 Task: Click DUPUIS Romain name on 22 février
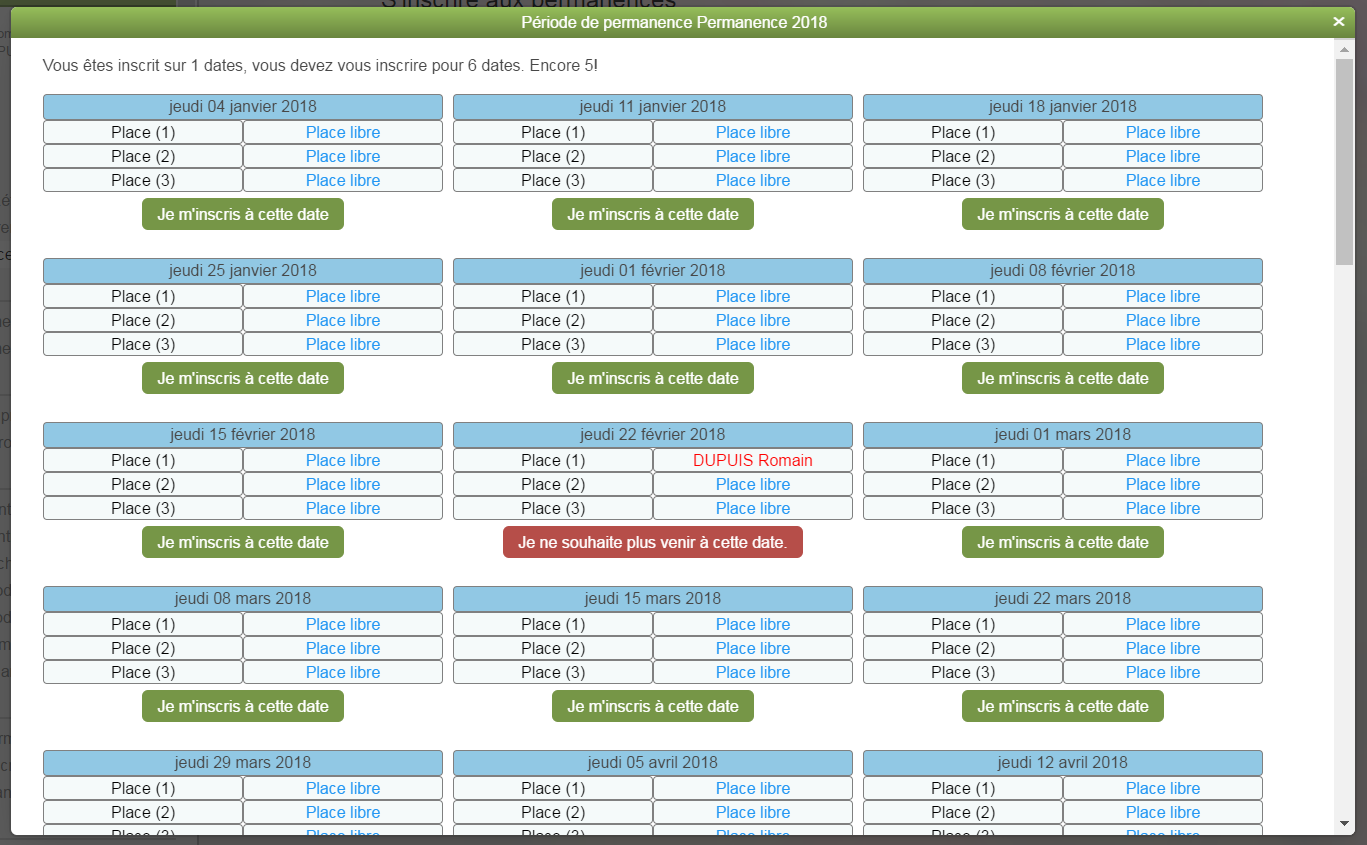[x=753, y=460]
